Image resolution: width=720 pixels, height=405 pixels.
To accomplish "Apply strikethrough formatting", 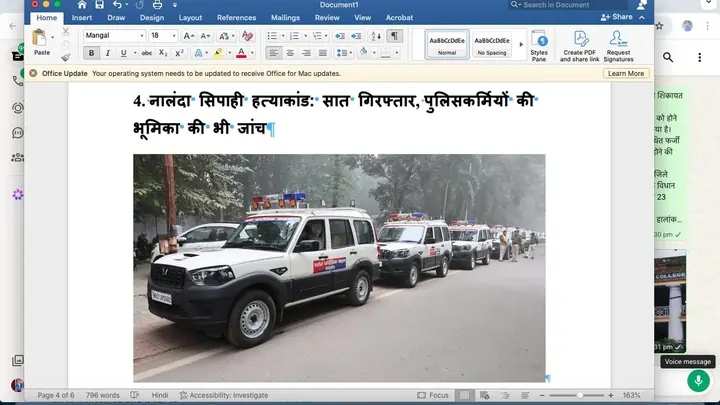I will [x=146, y=53].
